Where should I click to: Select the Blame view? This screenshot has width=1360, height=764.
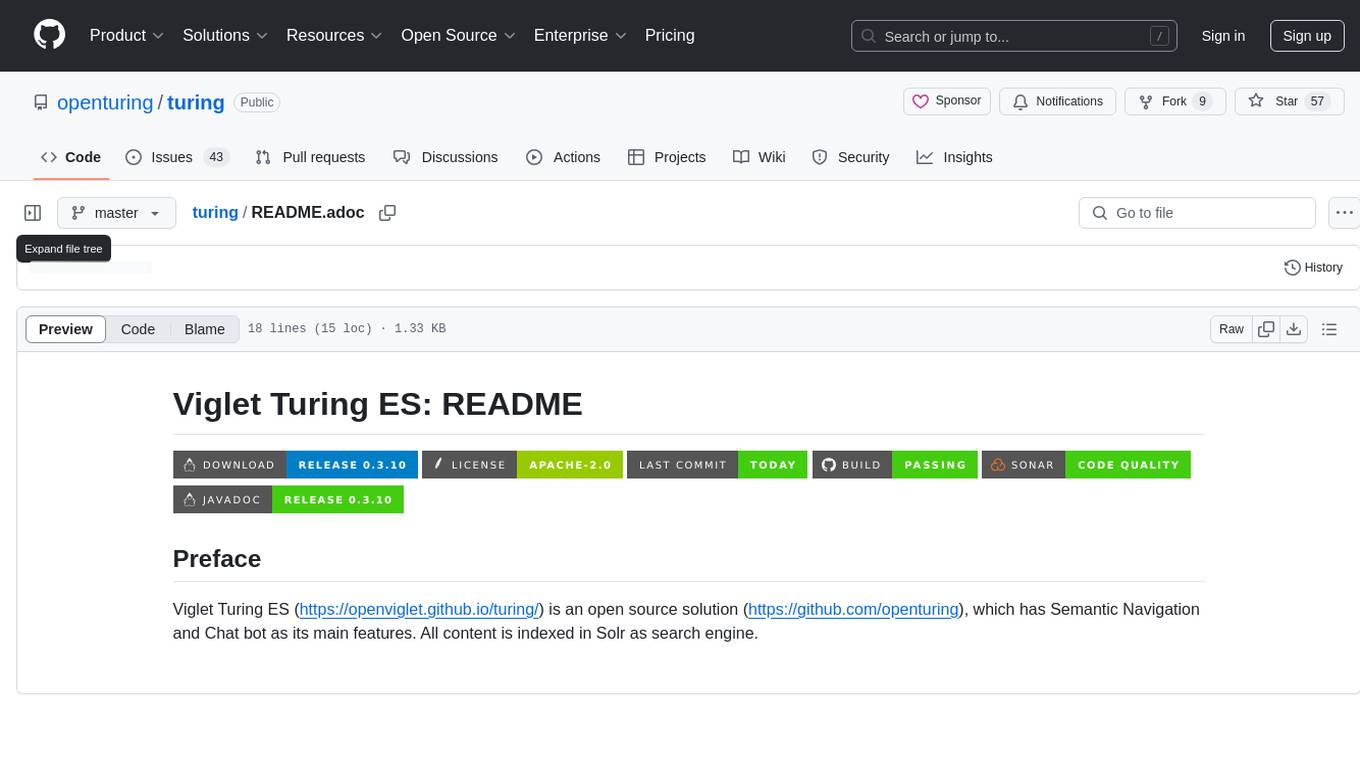click(x=205, y=329)
